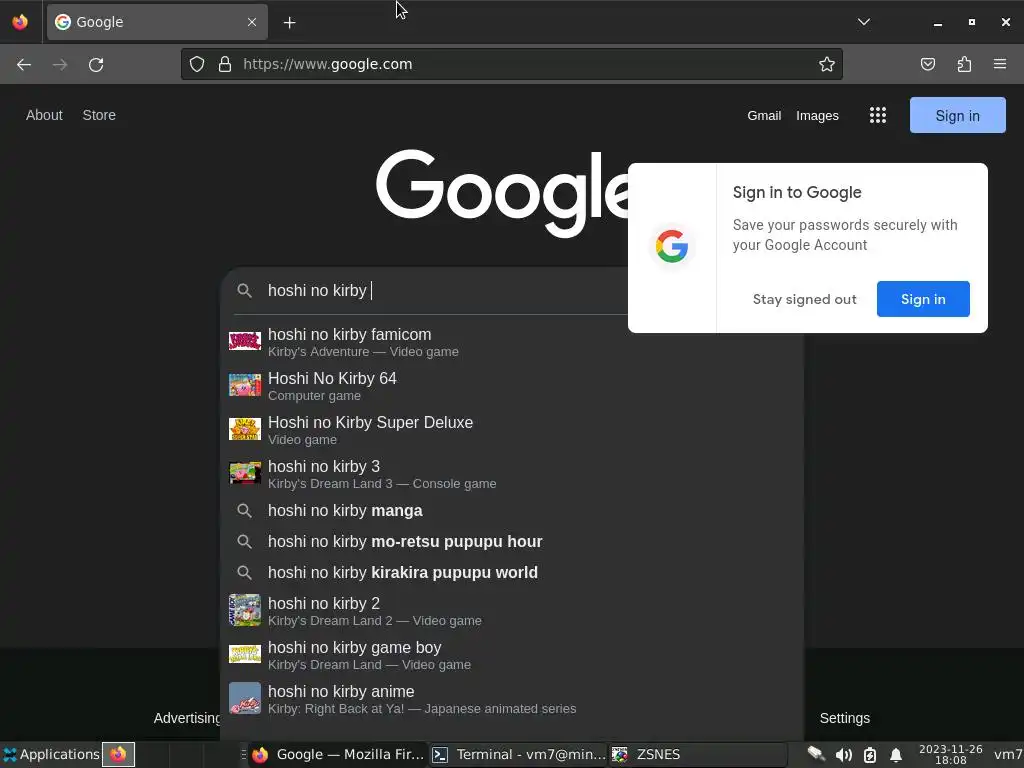Switch to the ZSNES taskbar window
The width and height of the screenshot is (1024, 768).
(697, 754)
